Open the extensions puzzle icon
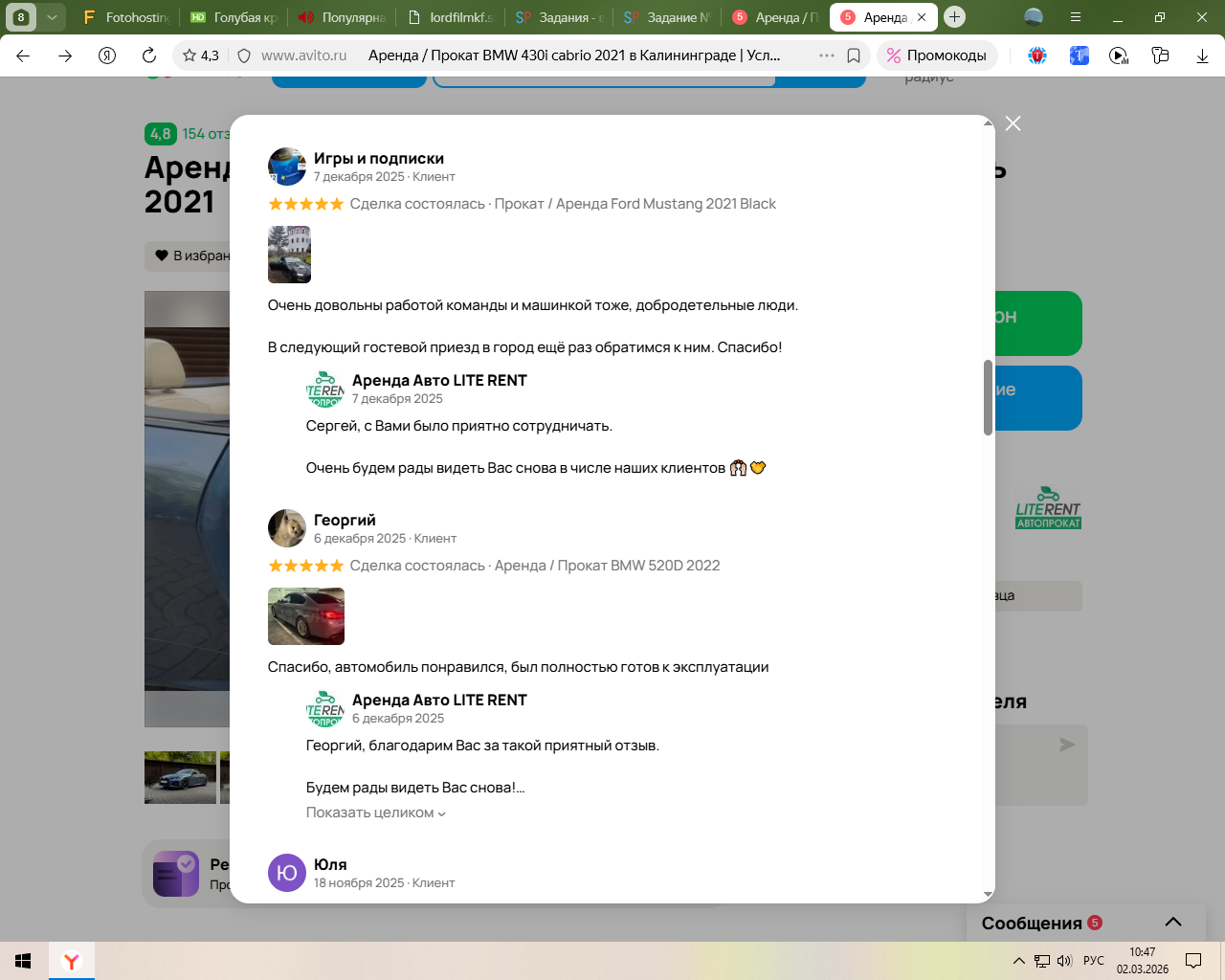This screenshot has width=1225, height=980. pyautogui.click(x=1160, y=56)
